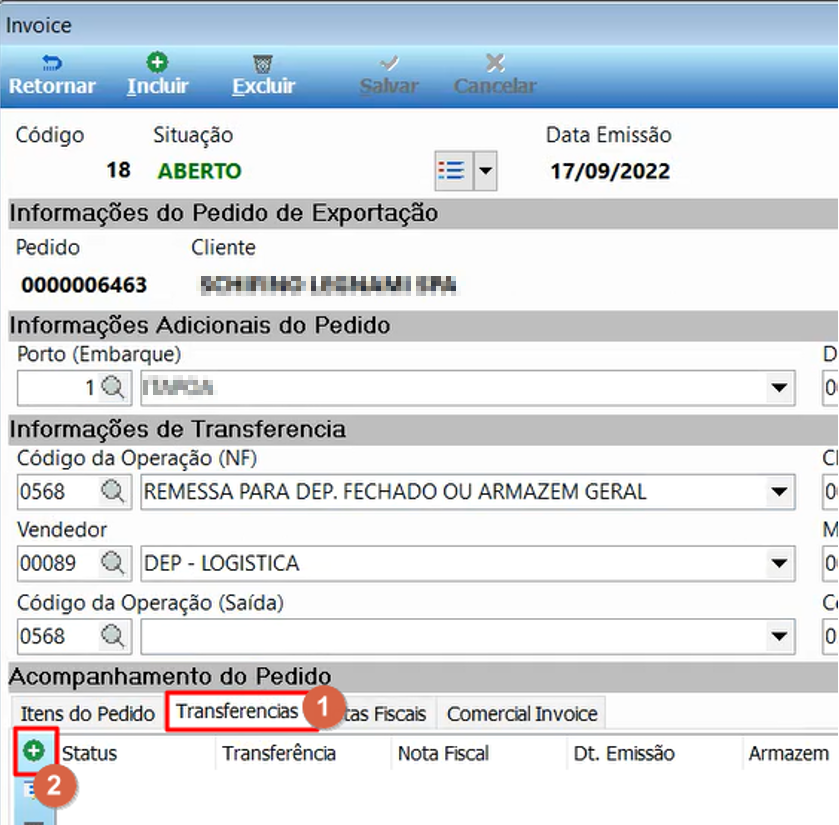Image resolution: width=839 pixels, height=825 pixels.
Task: Click the Cancelar X toolbar button
Action: (495, 75)
